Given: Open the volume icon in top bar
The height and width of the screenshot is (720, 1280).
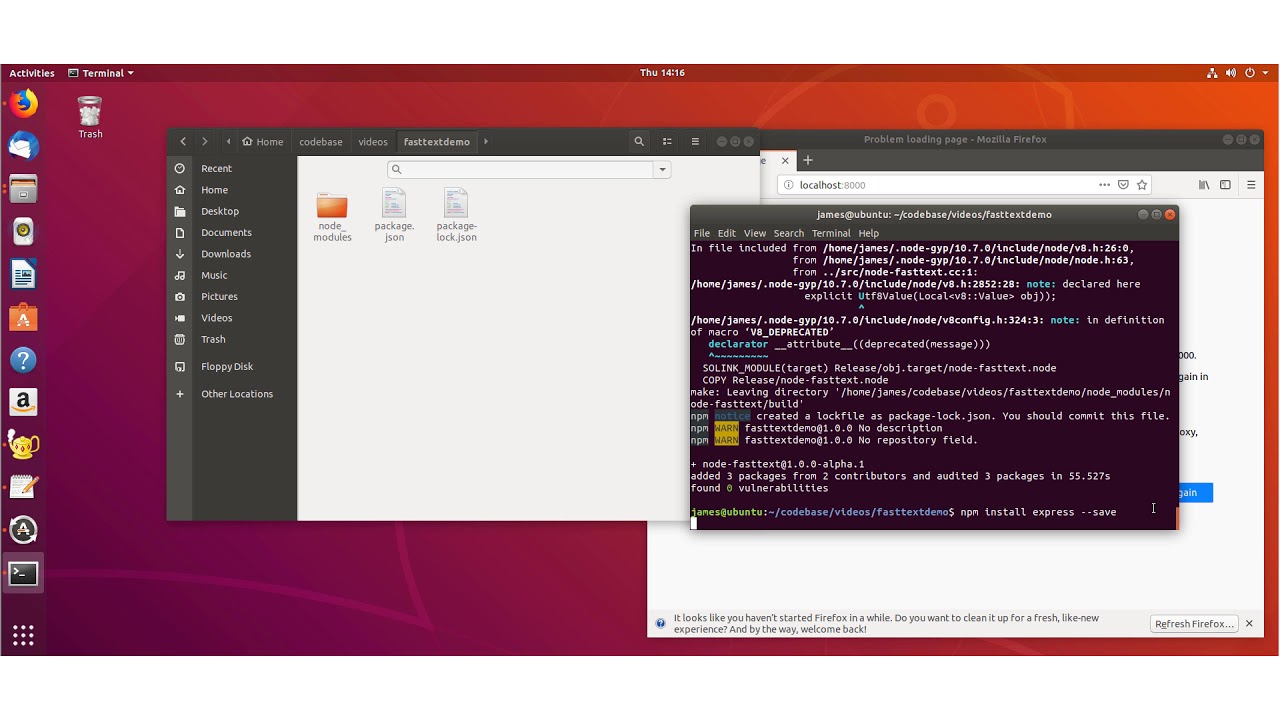Looking at the screenshot, I should click(x=1231, y=73).
